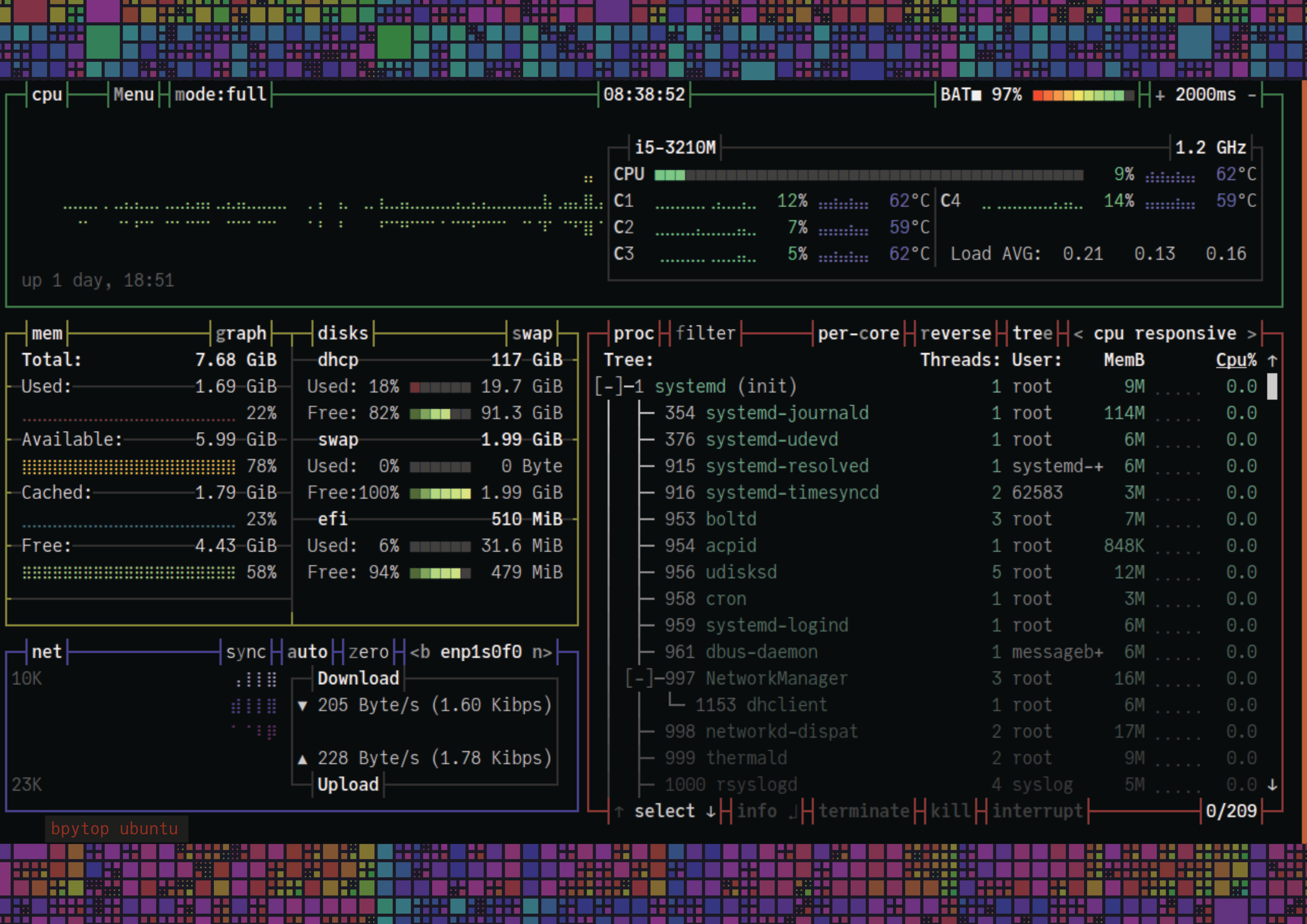This screenshot has height=924, width=1307.
Task: Collapse the systemd (init) tree node
Action: [608, 387]
